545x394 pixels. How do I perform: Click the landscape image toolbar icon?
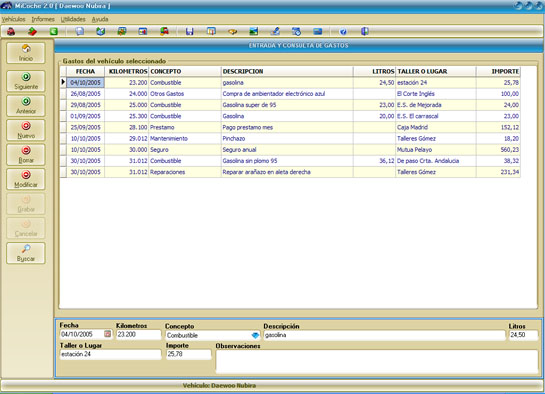click(x=253, y=32)
